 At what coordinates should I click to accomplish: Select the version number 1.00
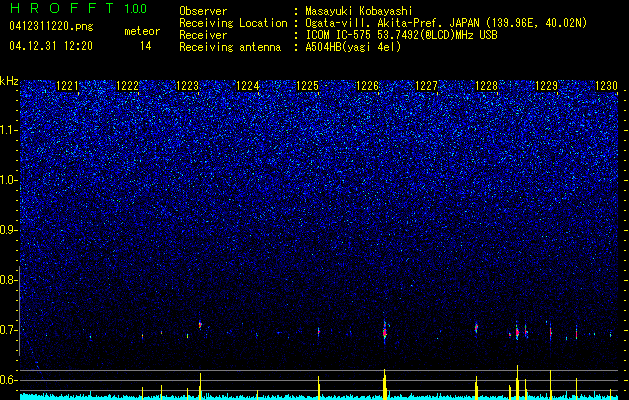[x=136, y=9]
